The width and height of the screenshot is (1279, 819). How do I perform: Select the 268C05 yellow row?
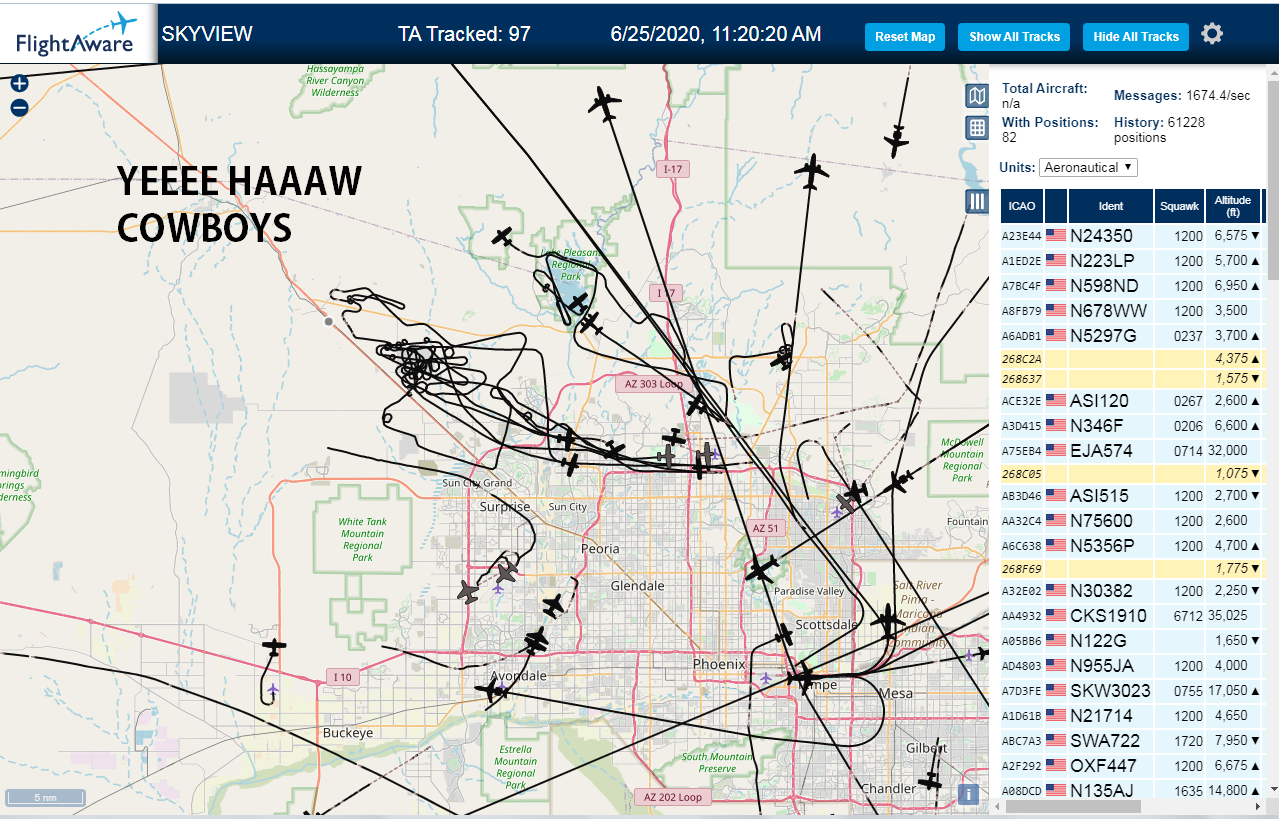click(x=1134, y=473)
